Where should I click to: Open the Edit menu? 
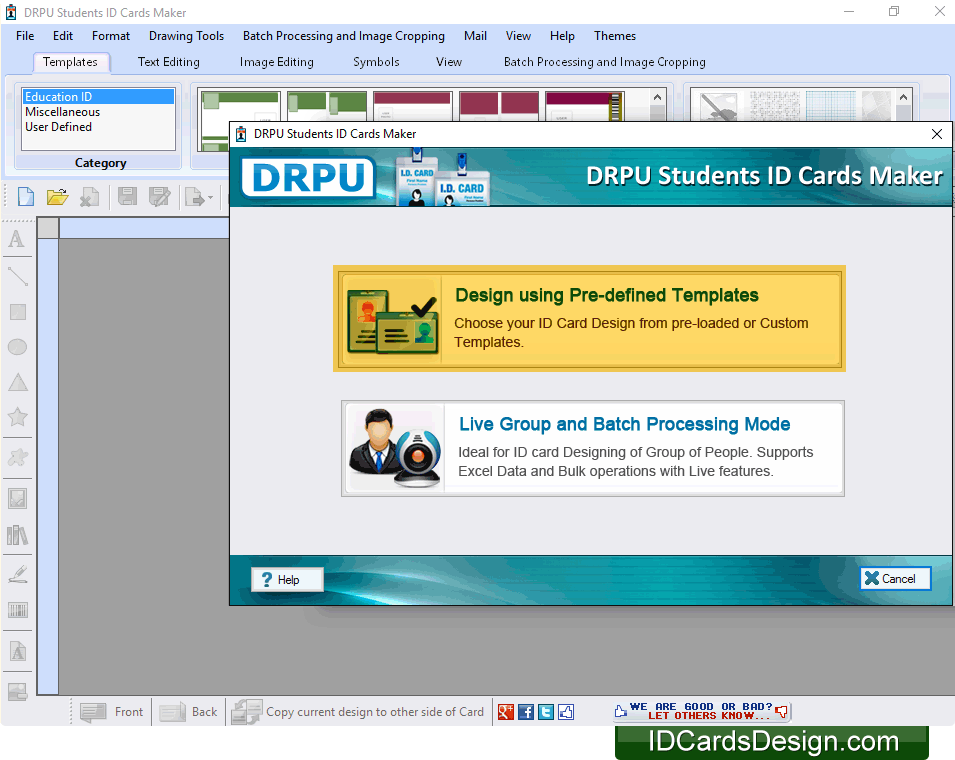tap(63, 36)
